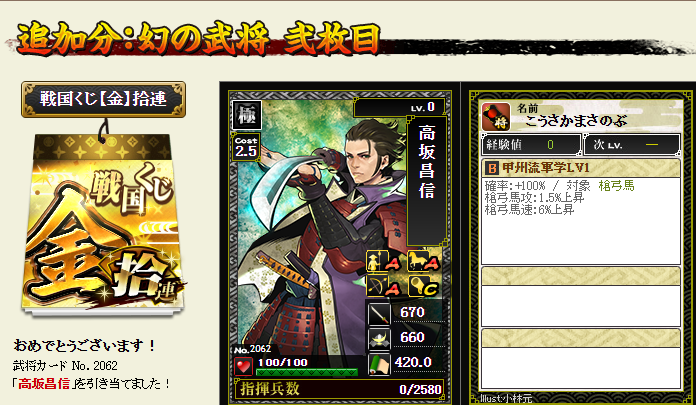Image resolution: width=696 pixels, height=405 pixels.
Task: Click the empty second skill slot
Action: click(581, 297)
